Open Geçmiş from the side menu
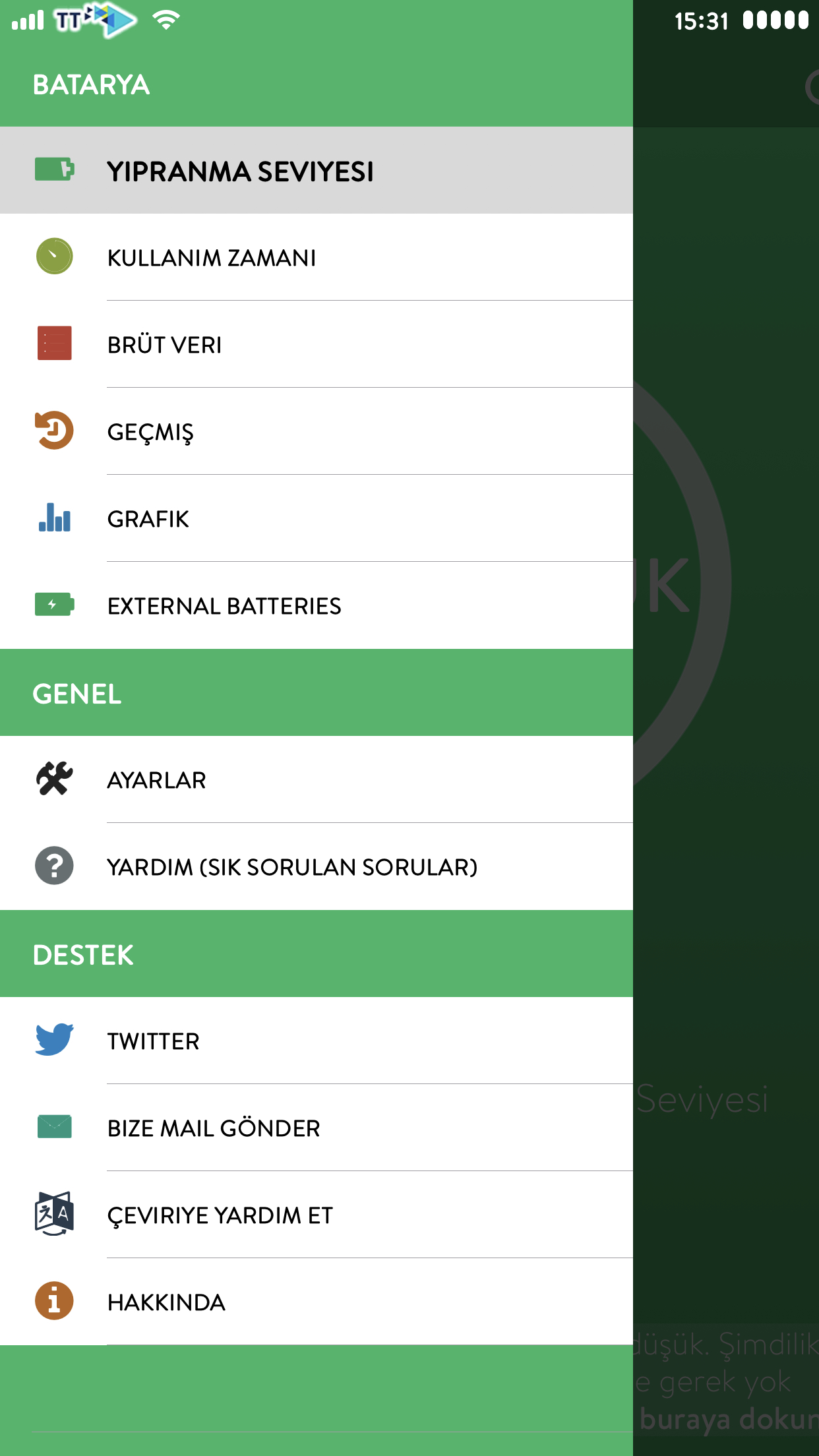The width and height of the screenshot is (819, 1456). (x=317, y=431)
